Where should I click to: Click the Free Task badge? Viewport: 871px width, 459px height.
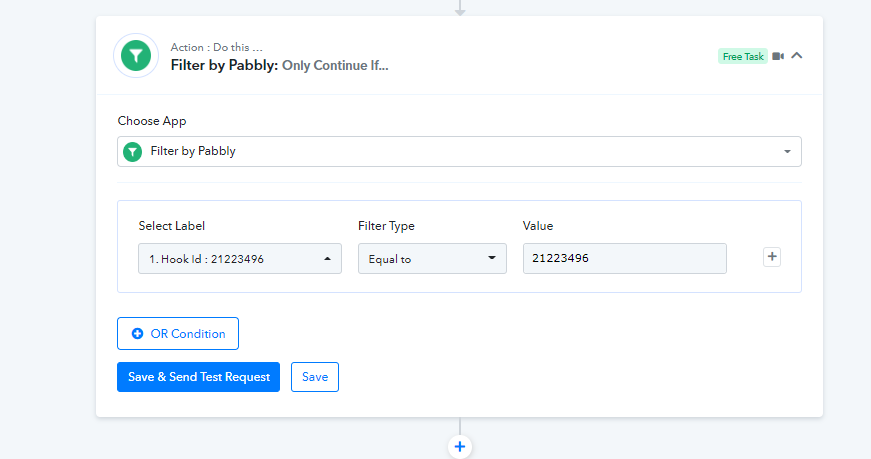[x=743, y=56]
